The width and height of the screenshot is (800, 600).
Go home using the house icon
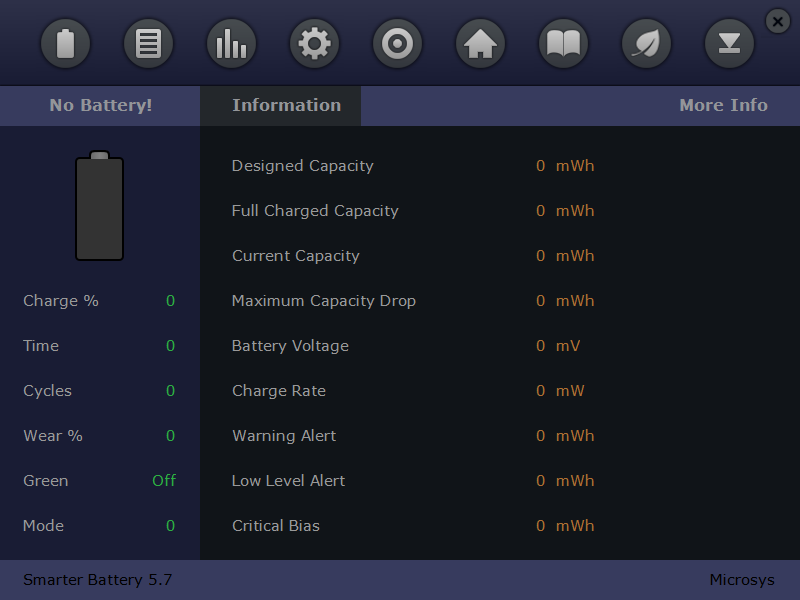click(x=480, y=43)
